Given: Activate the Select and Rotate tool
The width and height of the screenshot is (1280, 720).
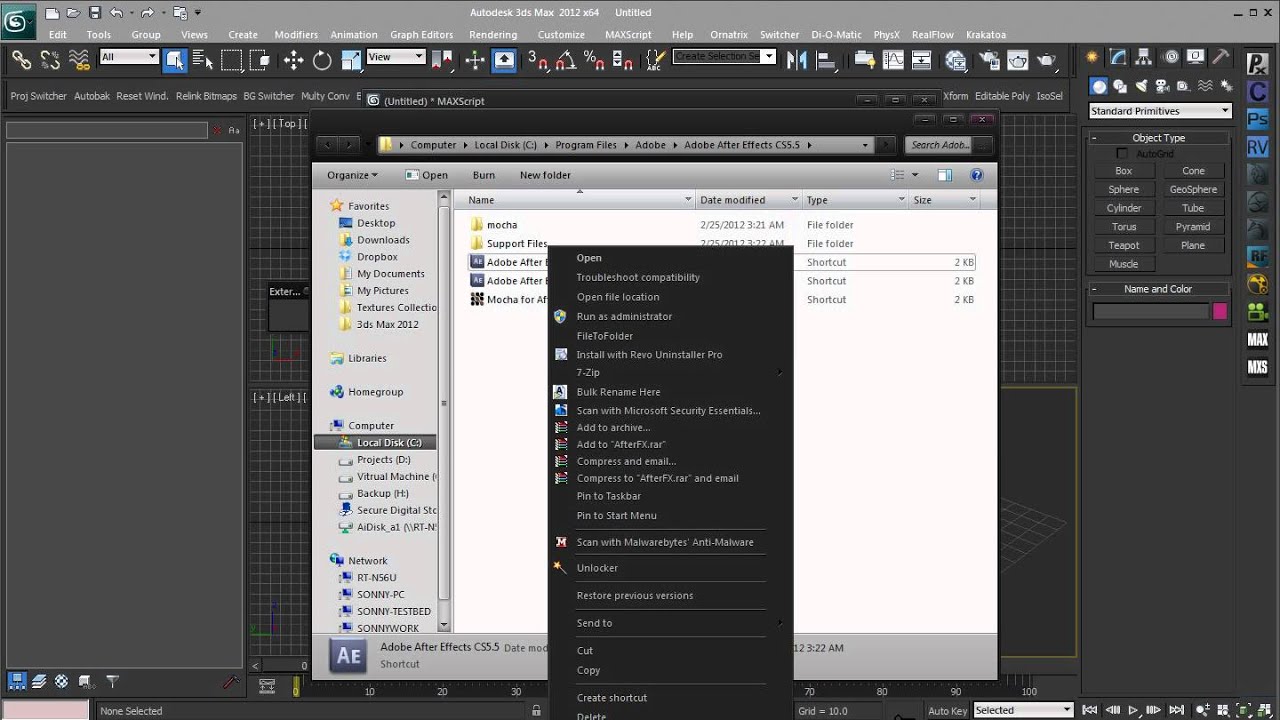Looking at the screenshot, I should [322, 60].
